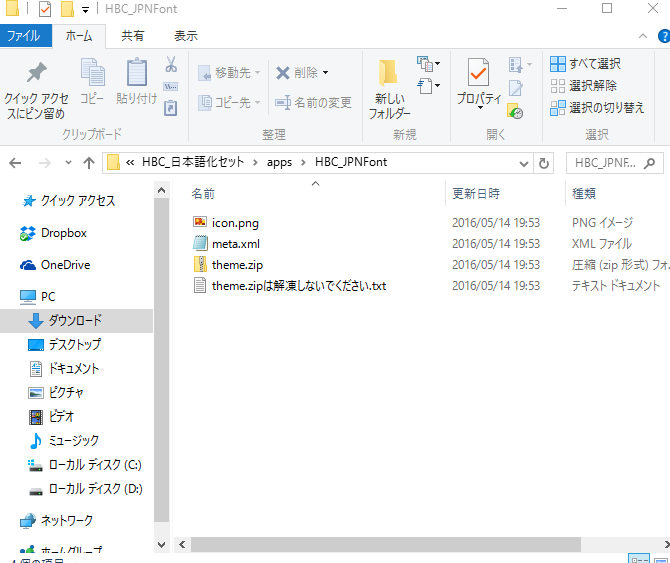Click 選択の切り替え to invert selection
Image resolution: width=670 pixels, height=563 pixels.
point(597,107)
